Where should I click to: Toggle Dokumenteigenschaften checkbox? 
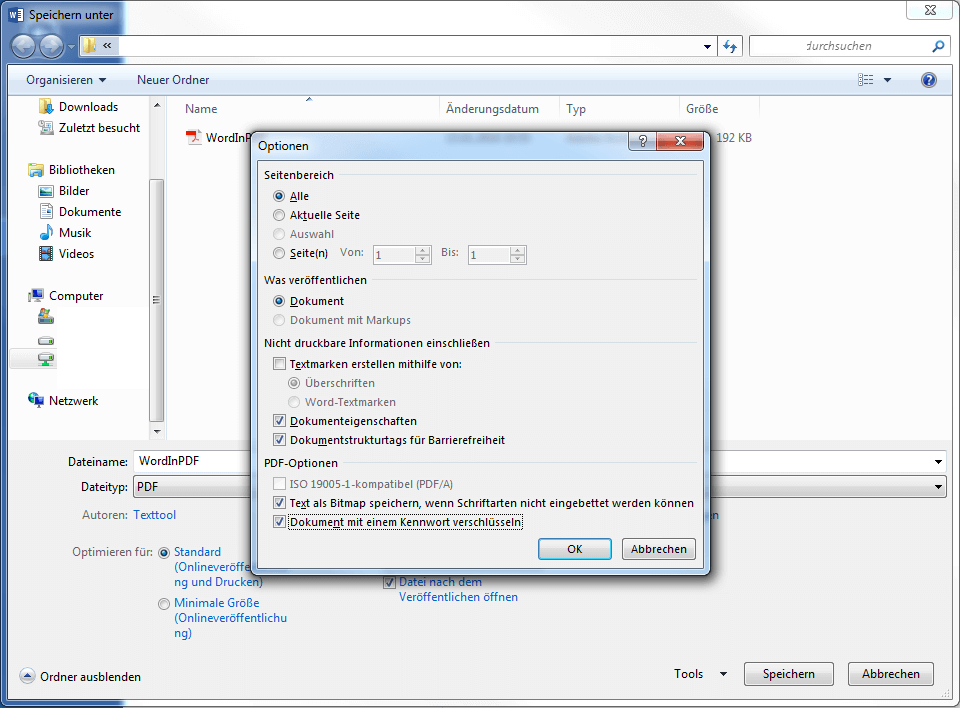279,421
